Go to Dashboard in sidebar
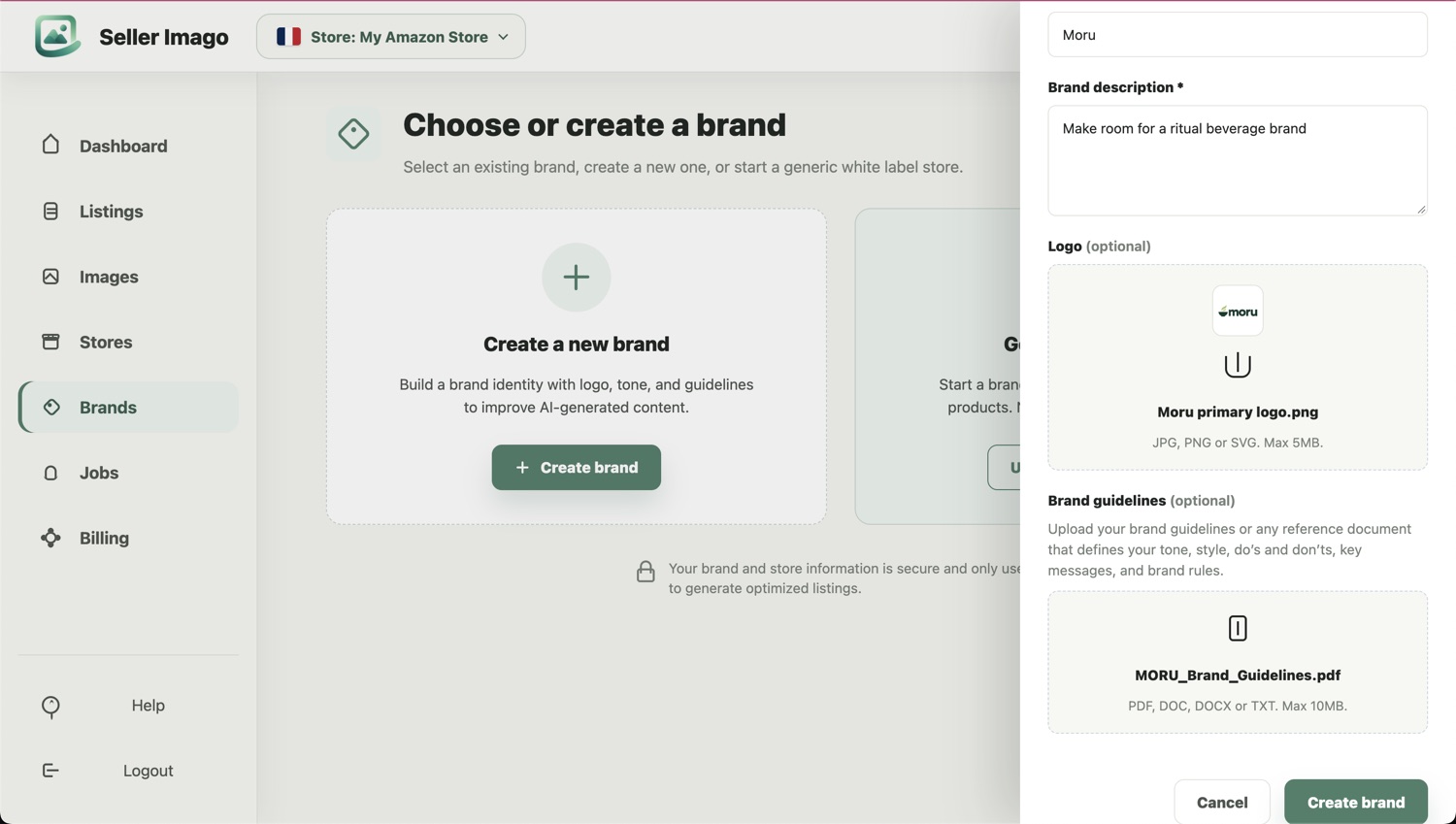This screenshot has width=1456, height=824. pyautogui.click(x=129, y=146)
